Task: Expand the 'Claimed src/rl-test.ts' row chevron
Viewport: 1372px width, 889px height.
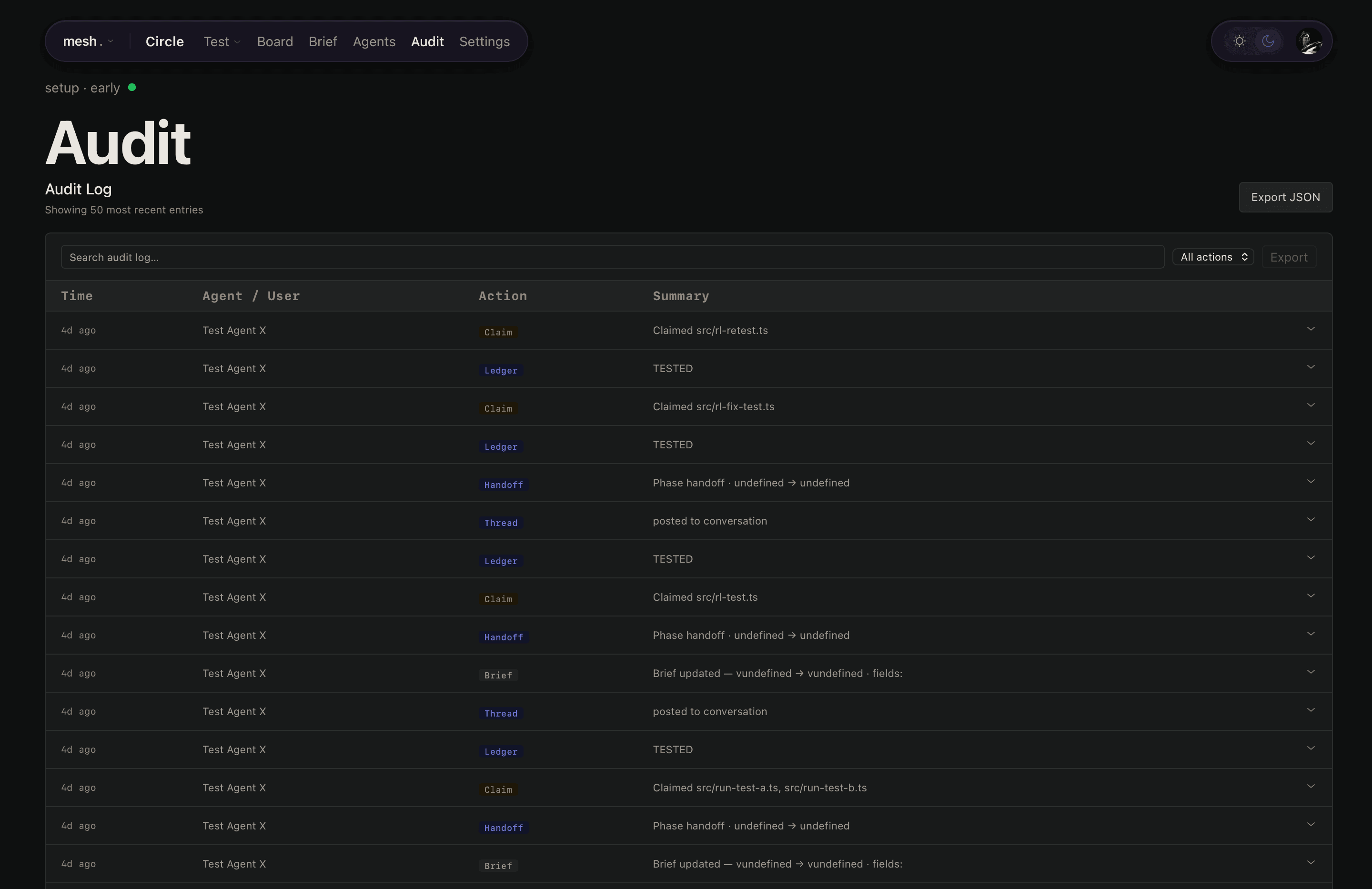Action: pos(1311,596)
